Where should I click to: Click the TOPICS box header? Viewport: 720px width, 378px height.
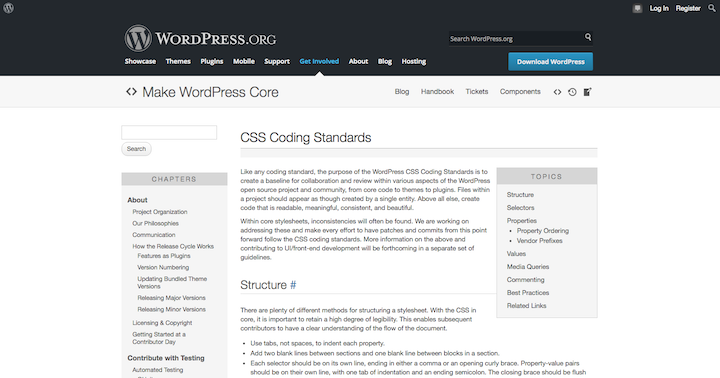(546, 176)
